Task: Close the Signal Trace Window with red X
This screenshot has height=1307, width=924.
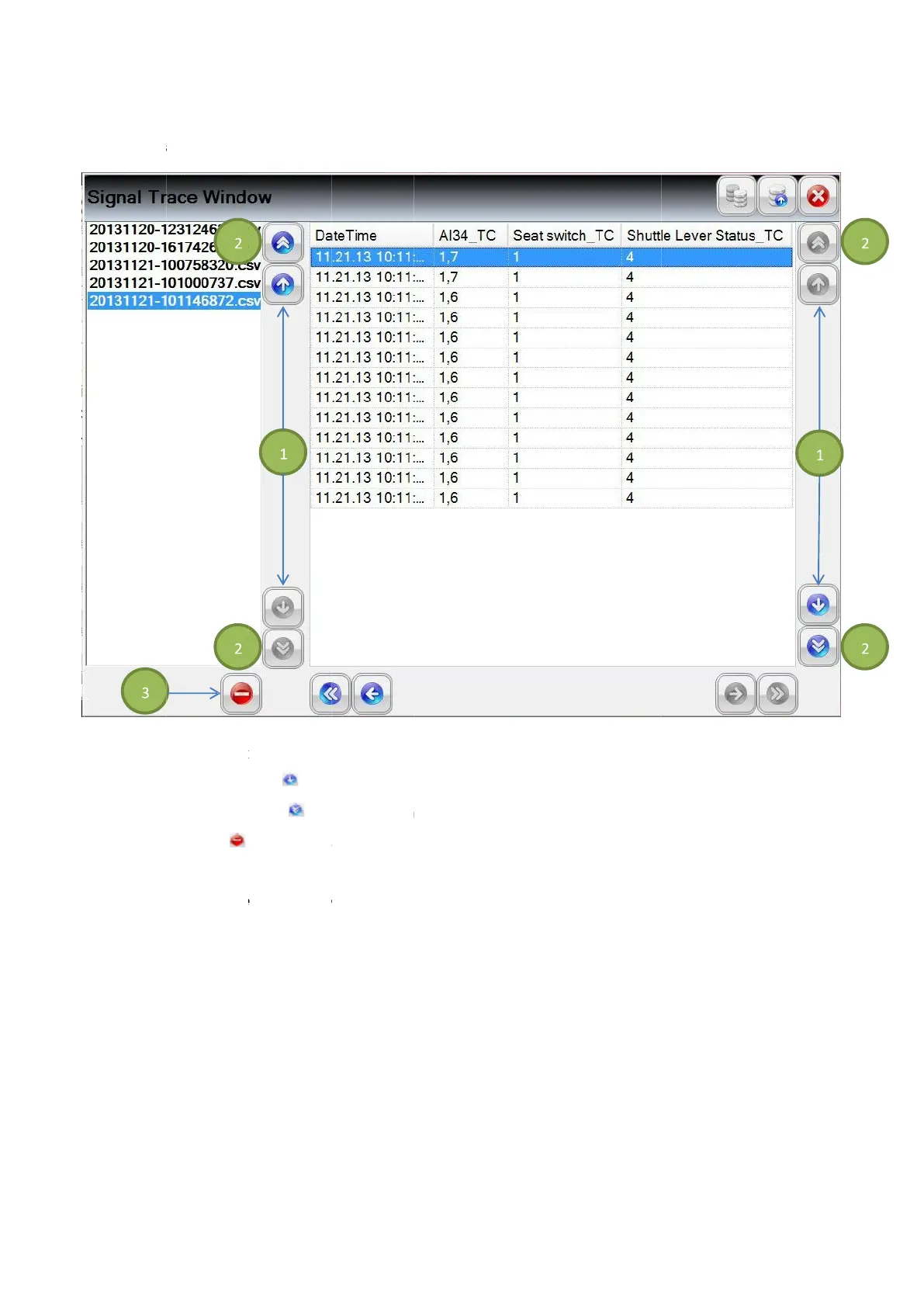Action: click(818, 196)
